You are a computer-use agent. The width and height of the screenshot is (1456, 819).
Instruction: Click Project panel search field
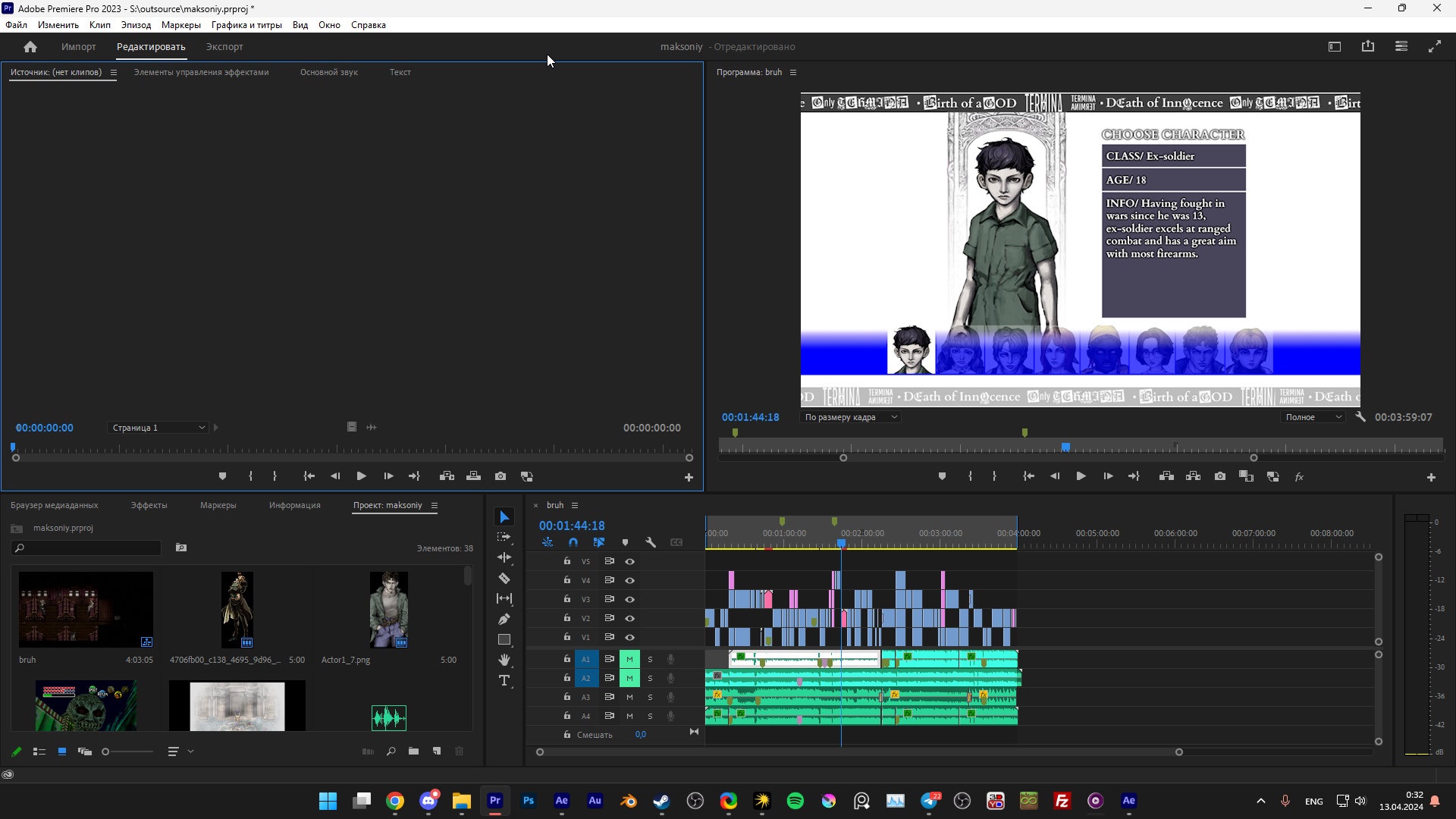click(x=86, y=548)
